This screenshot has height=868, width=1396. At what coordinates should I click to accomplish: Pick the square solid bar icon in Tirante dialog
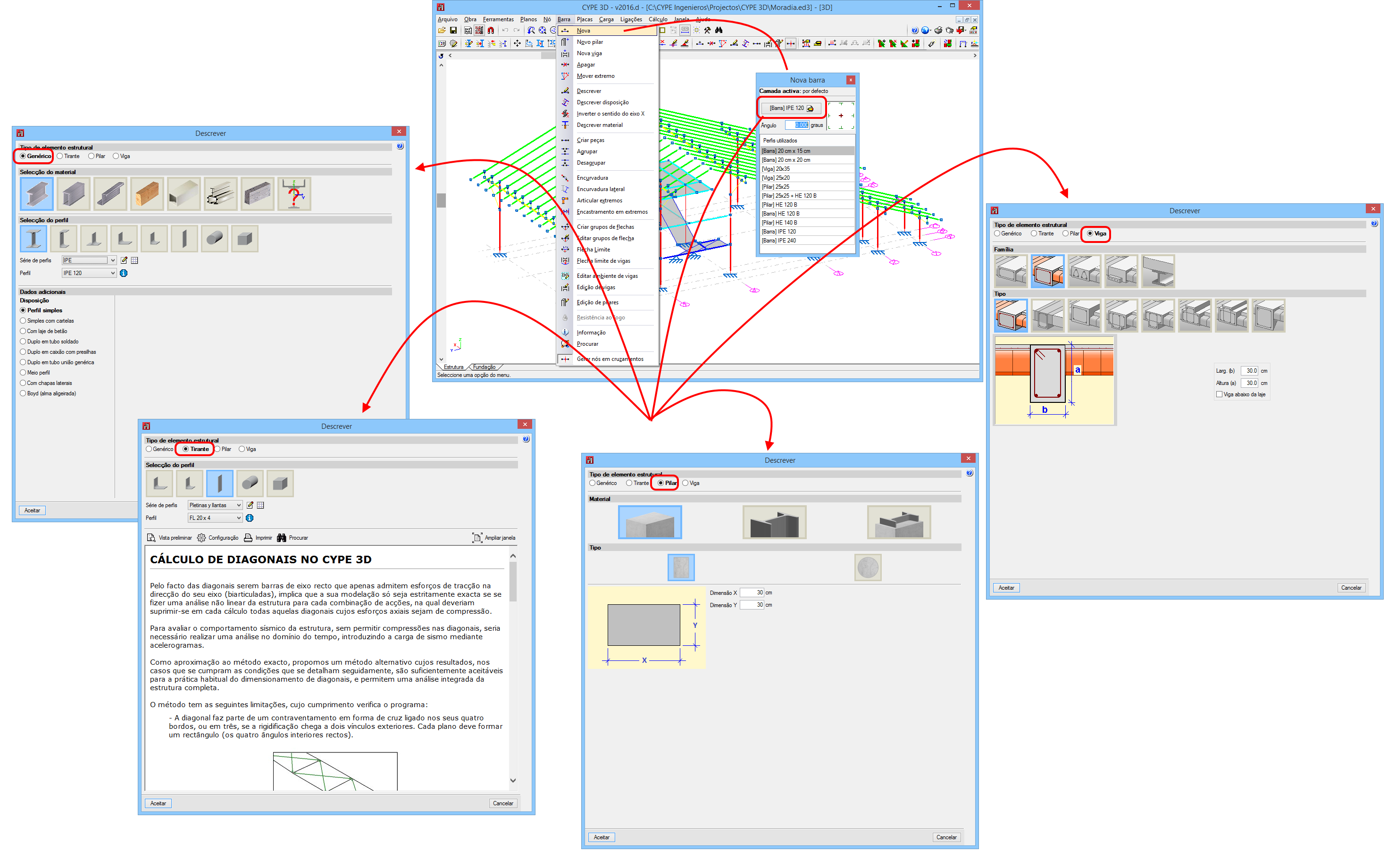point(280,484)
